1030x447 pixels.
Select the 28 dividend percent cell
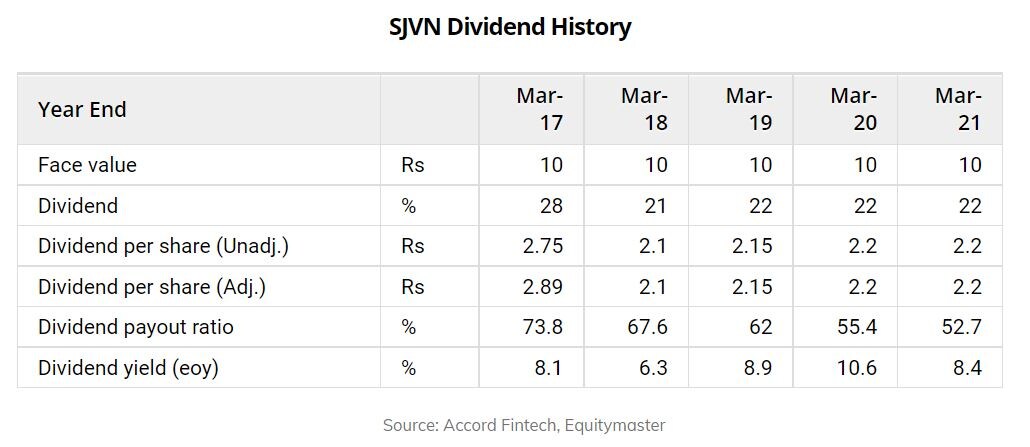[x=550, y=206]
